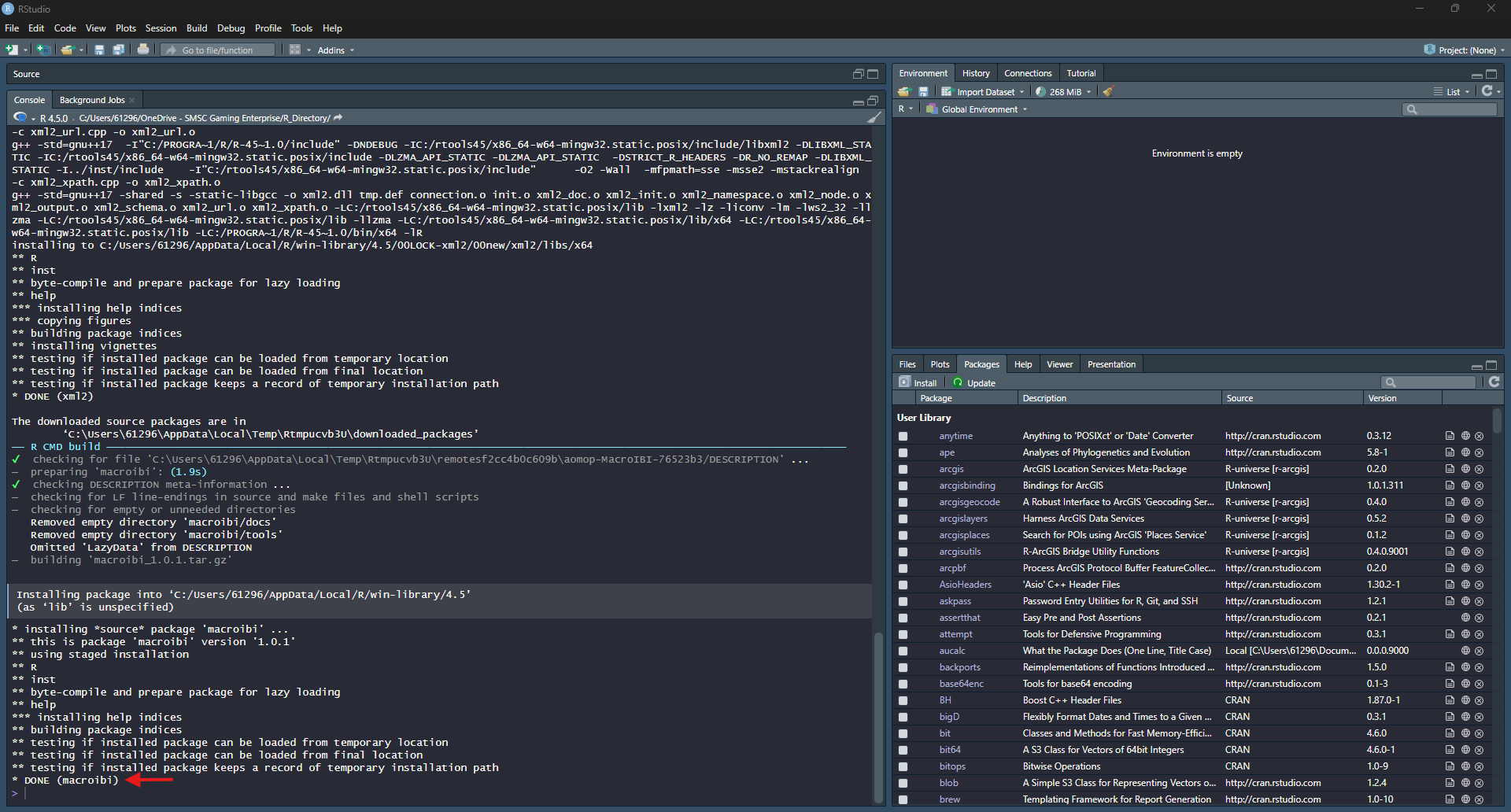Switch to the Viewer tab
Viewport: 1511px width, 812px height.
[x=1059, y=364]
